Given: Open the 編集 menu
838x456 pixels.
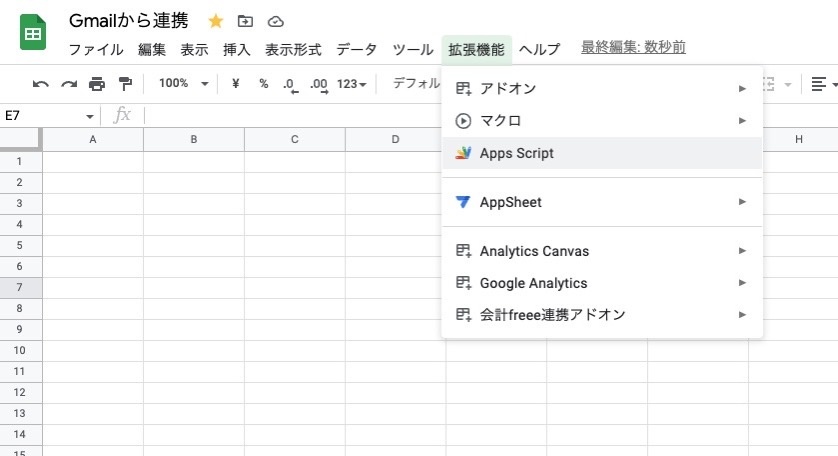Looking at the screenshot, I should point(152,50).
